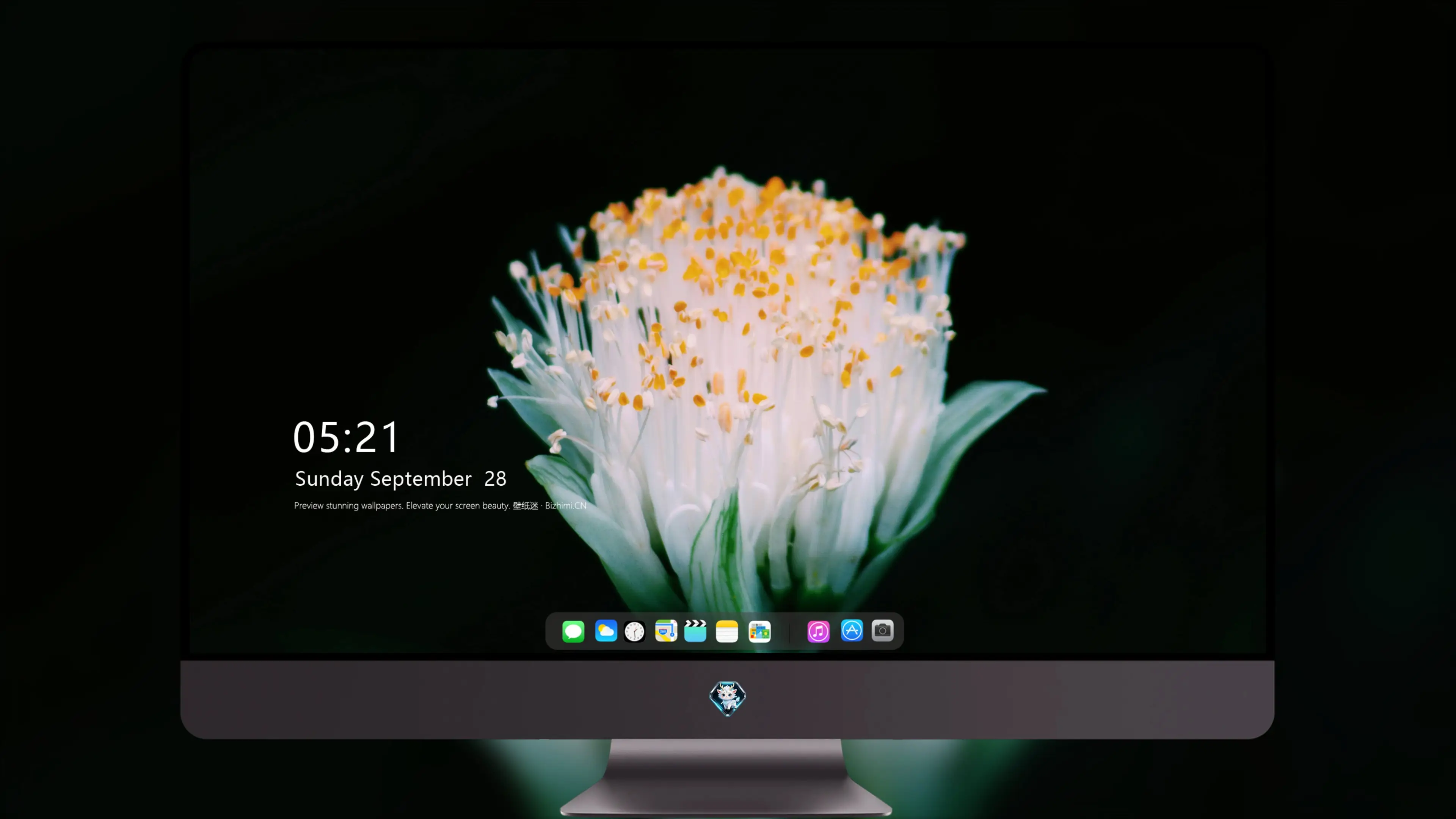The width and height of the screenshot is (1456, 819).
Task: Launch the pink iTunes music icon
Action: click(819, 631)
